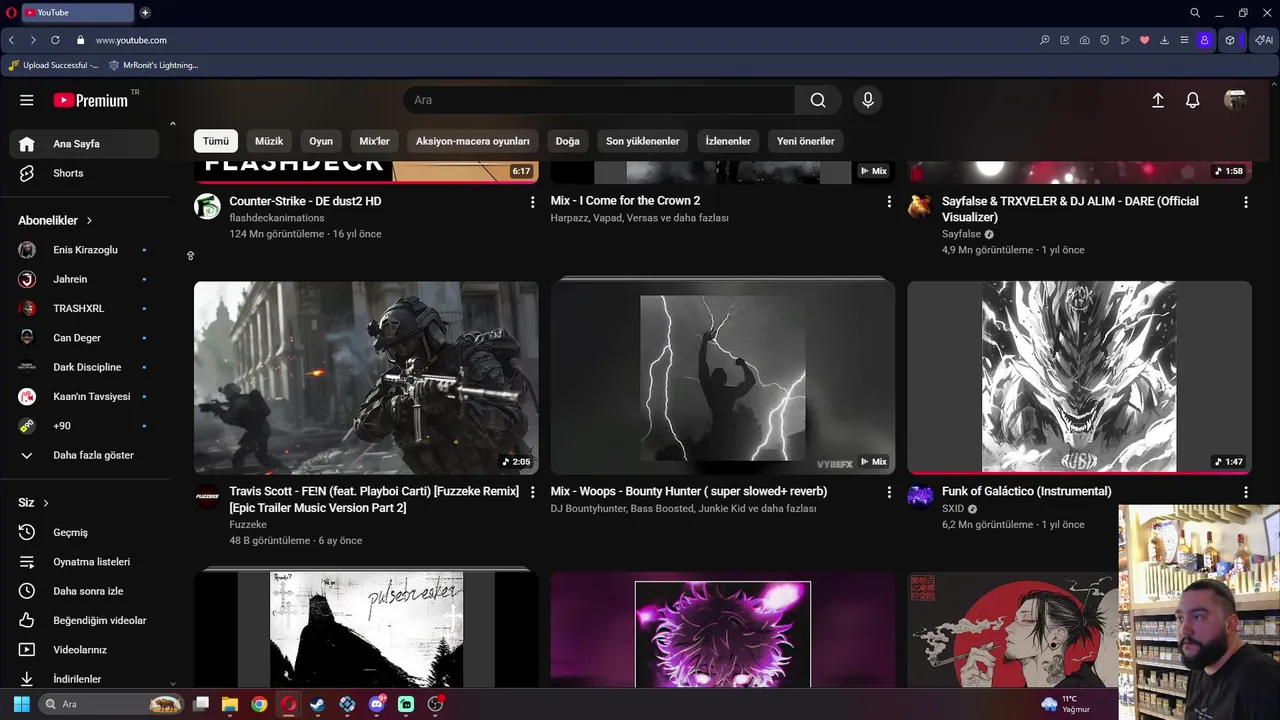Play Funk of Galáctico thumbnail

[1079, 378]
